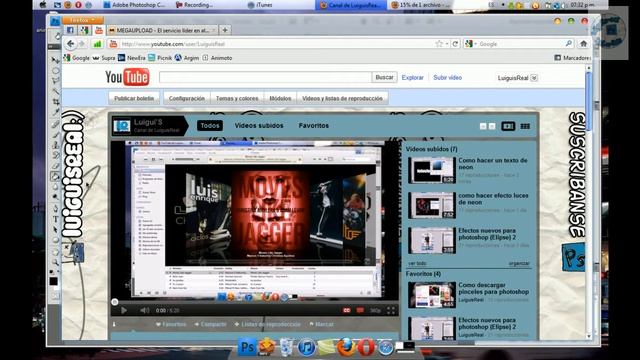Click the Firefox back arrow button
The height and width of the screenshot is (360, 640).
point(71,44)
